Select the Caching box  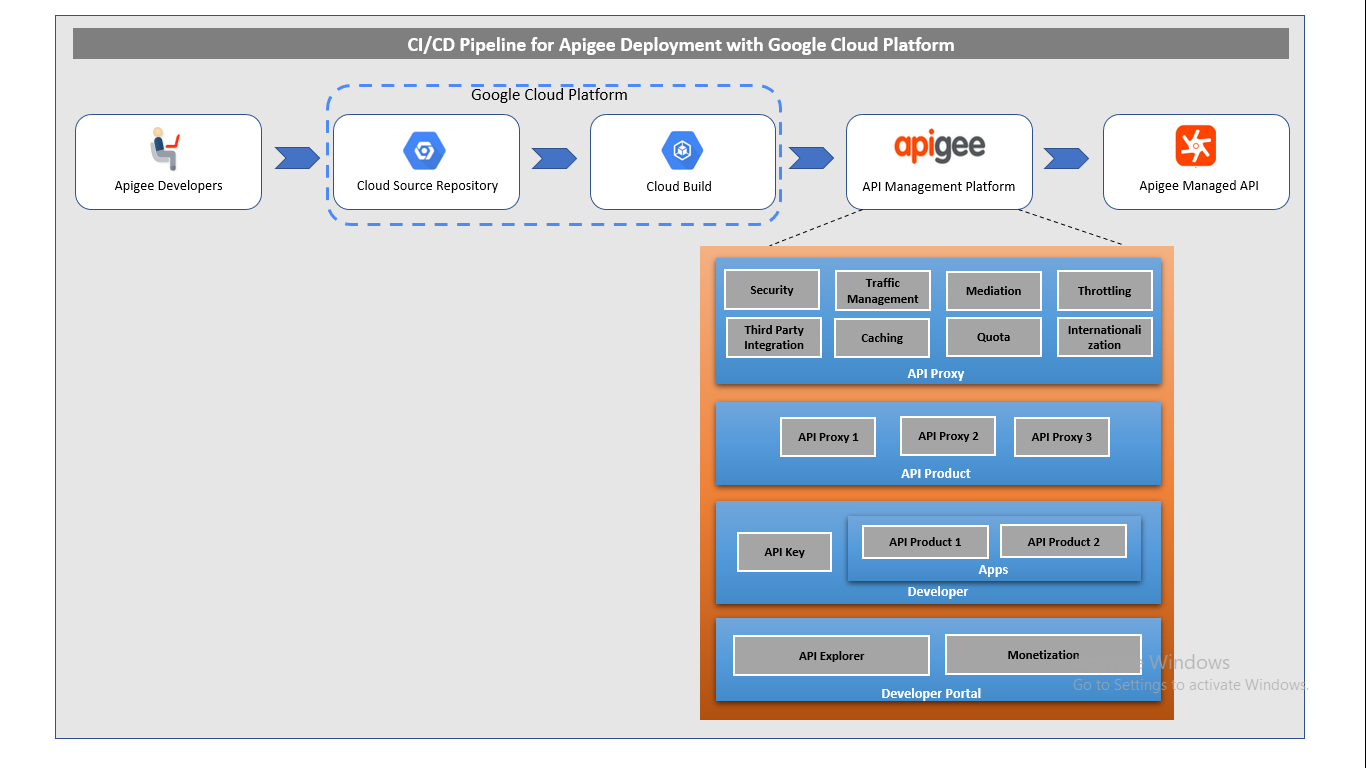pyautogui.click(x=882, y=338)
